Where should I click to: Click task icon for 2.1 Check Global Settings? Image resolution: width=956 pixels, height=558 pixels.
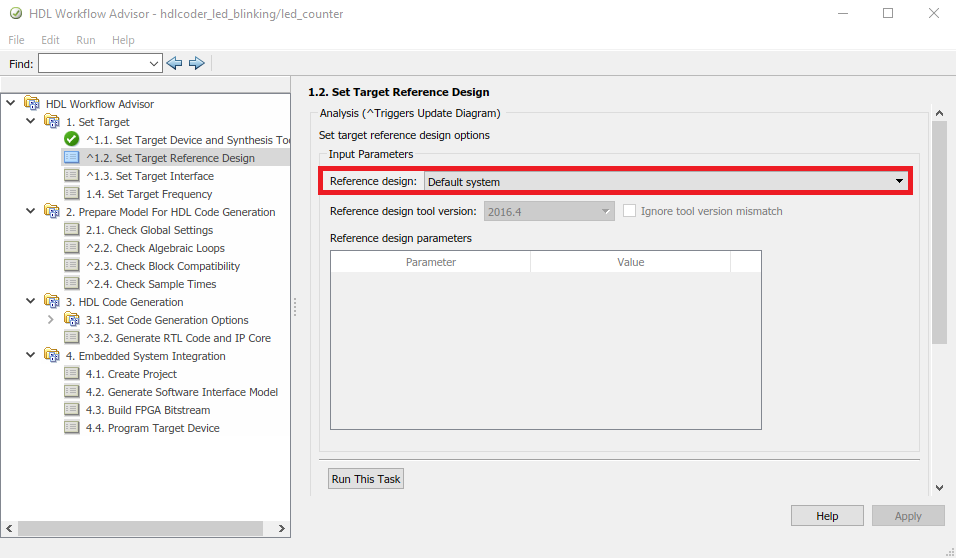pos(71,229)
